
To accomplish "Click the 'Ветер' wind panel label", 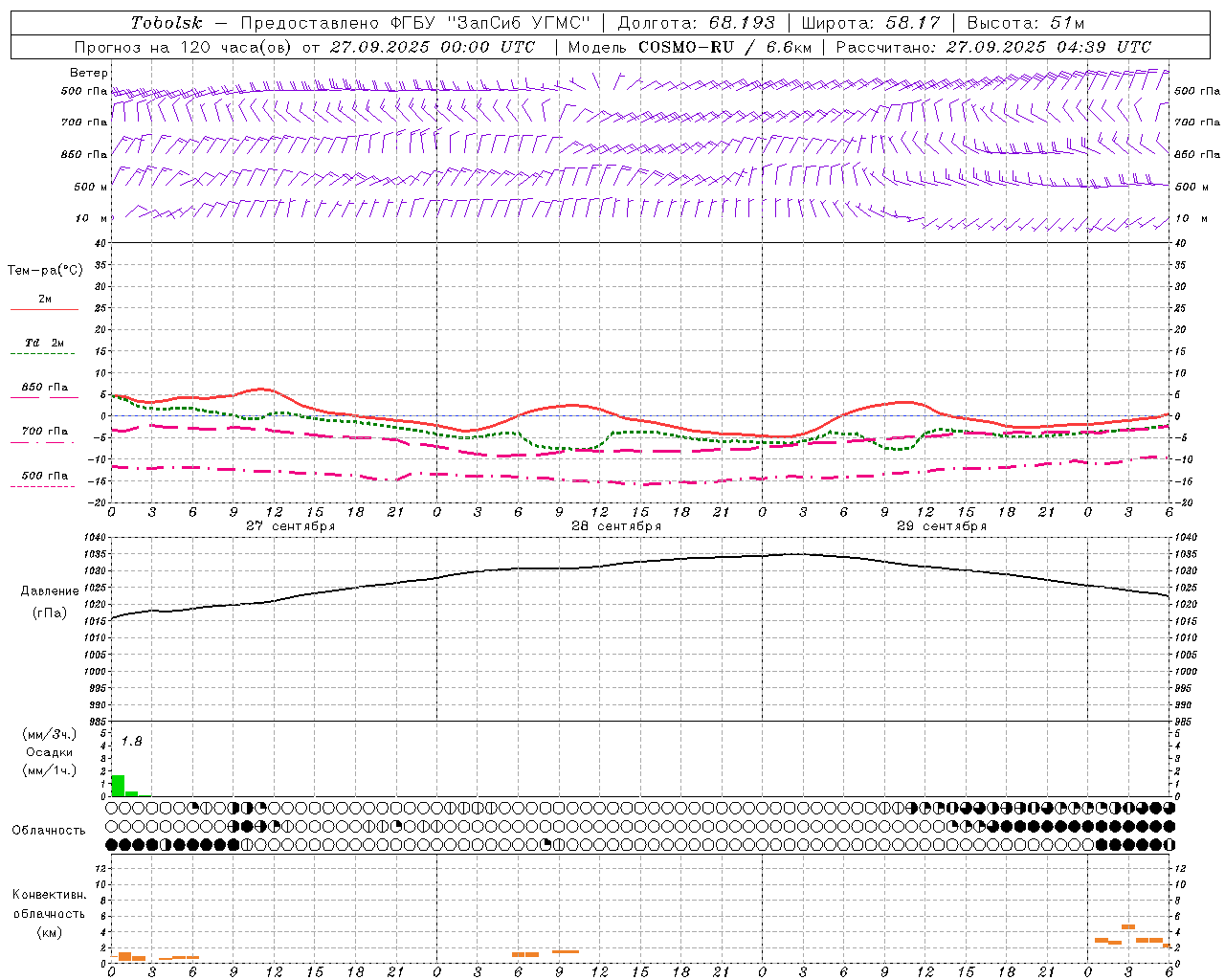I will point(89,73).
